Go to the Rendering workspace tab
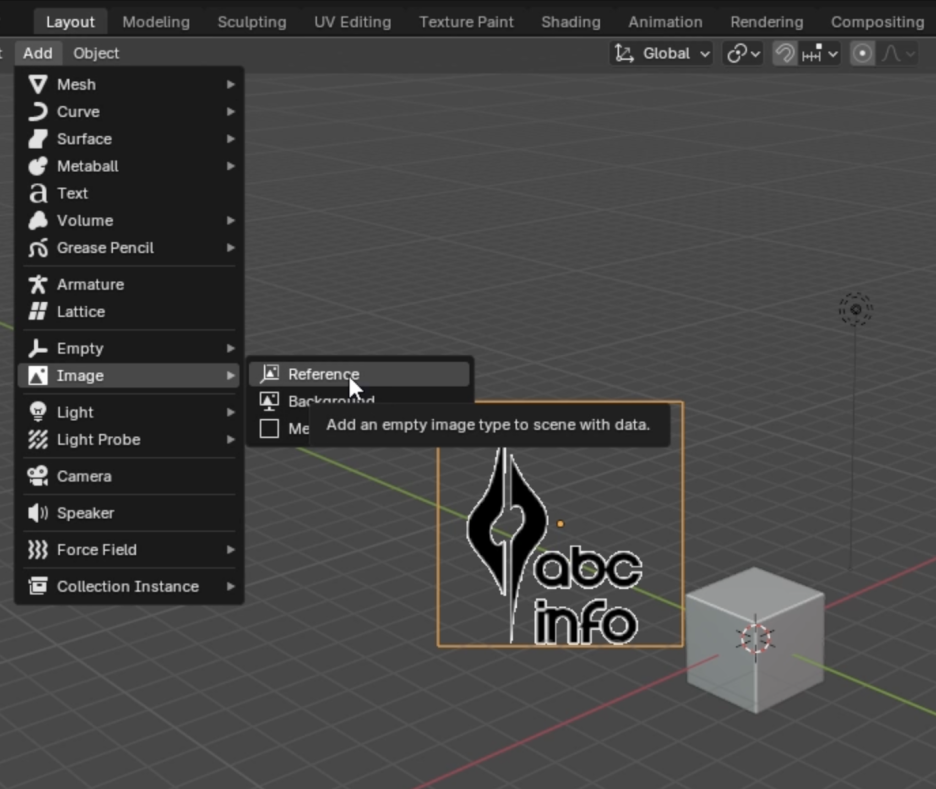This screenshot has height=789, width=936. 766,22
